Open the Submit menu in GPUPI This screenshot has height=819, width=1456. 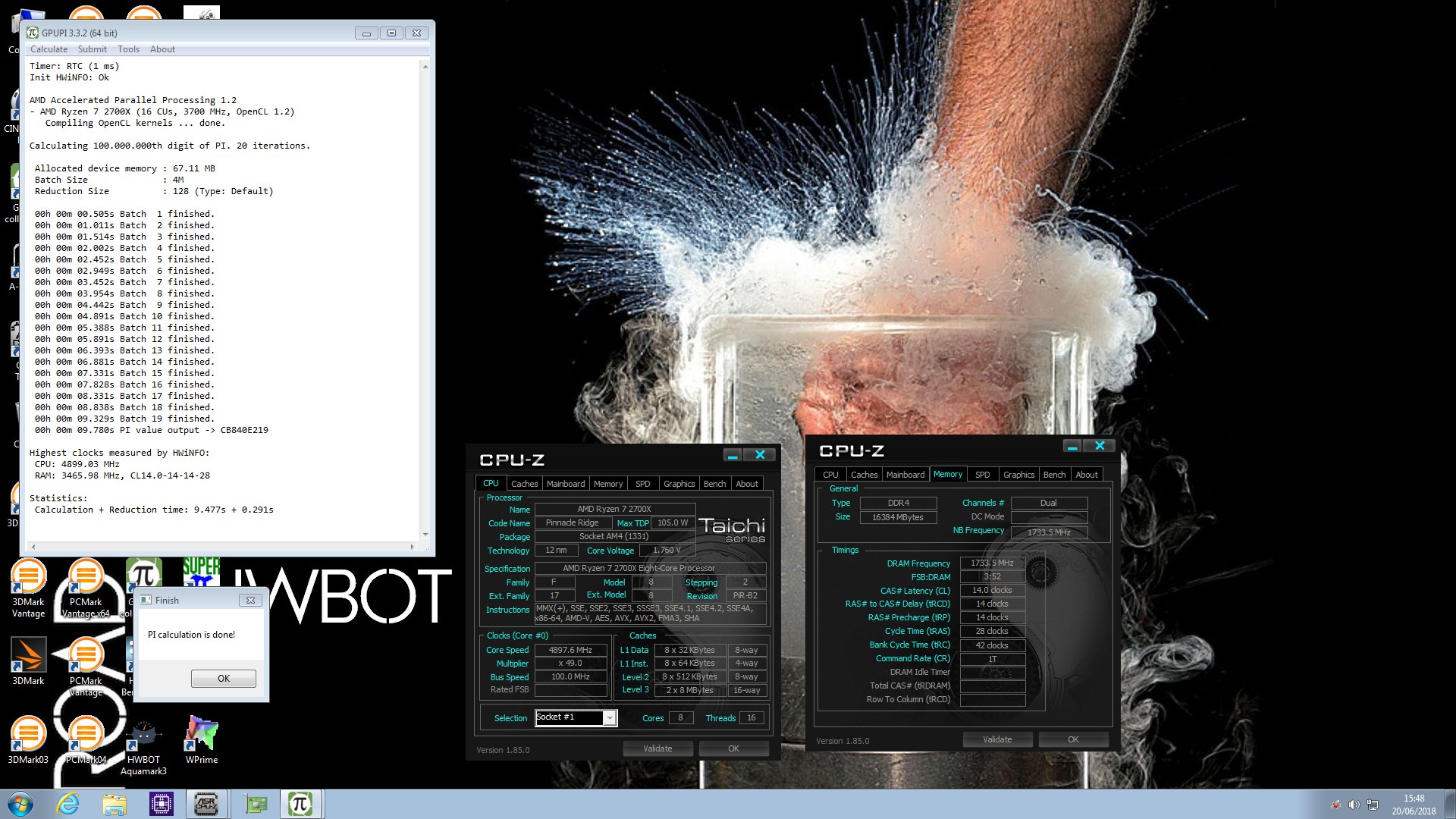93,49
